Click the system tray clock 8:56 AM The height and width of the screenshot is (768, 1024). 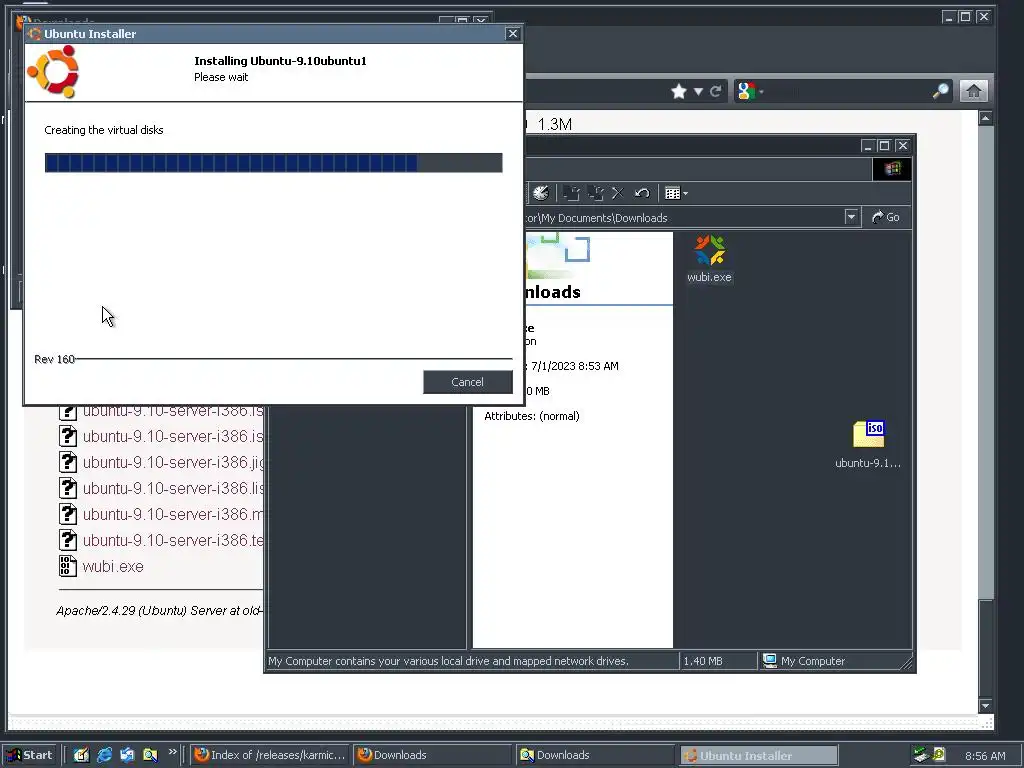[985, 756]
